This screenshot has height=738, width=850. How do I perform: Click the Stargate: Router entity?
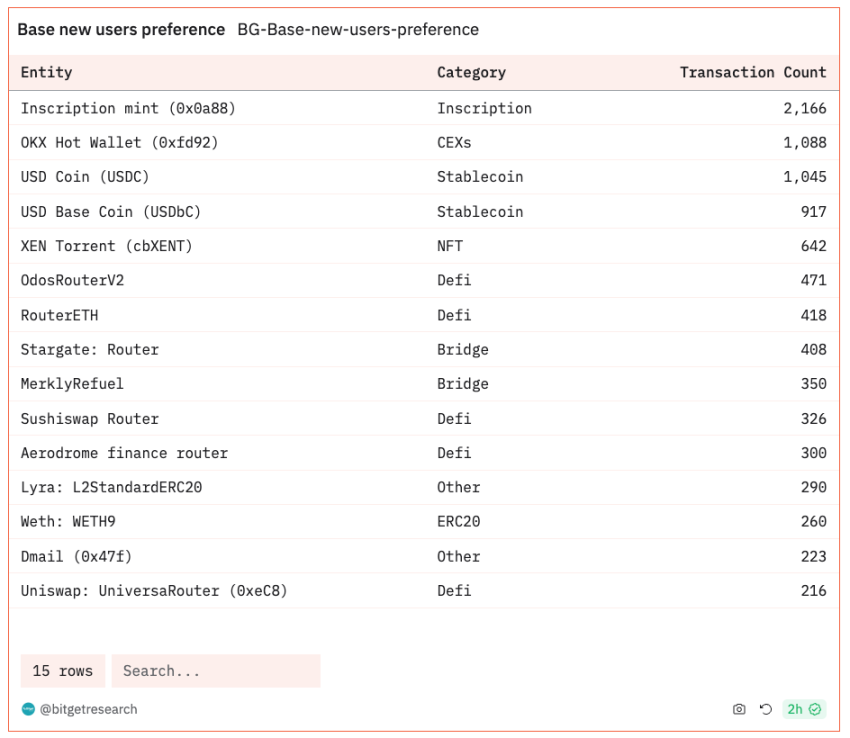[x=90, y=349]
